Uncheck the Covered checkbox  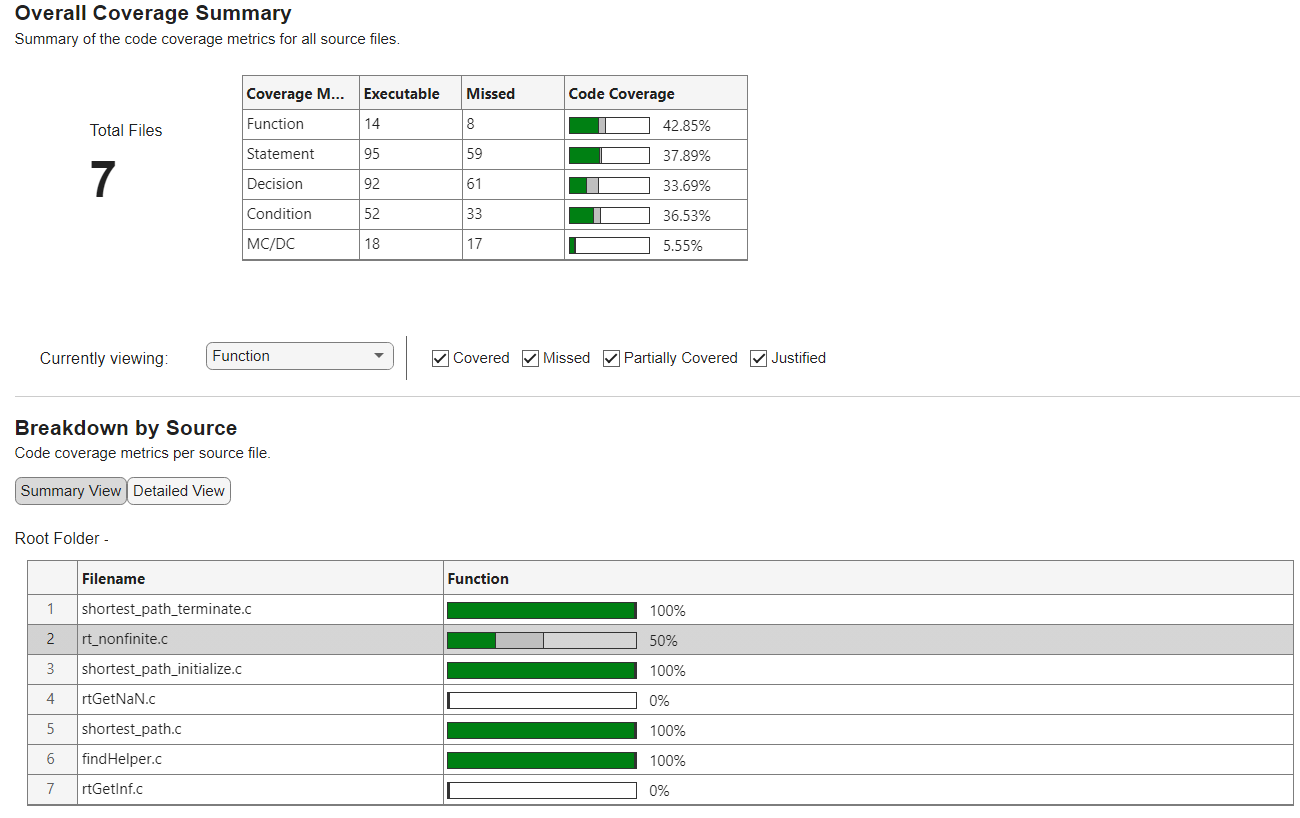(x=440, y=358)
